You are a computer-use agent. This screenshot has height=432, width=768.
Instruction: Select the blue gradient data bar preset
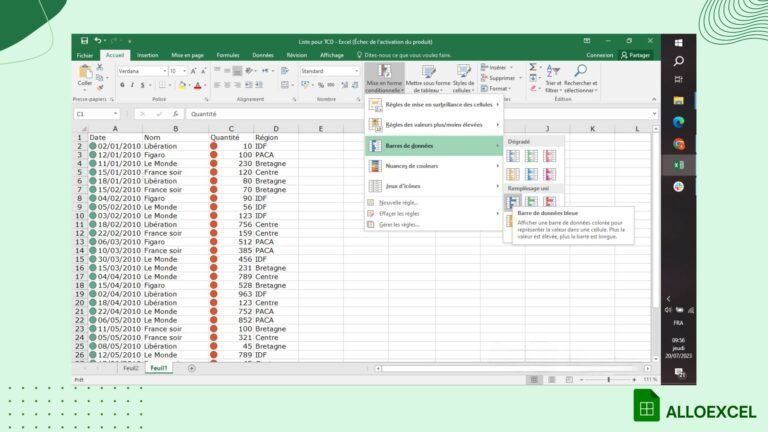513,156
